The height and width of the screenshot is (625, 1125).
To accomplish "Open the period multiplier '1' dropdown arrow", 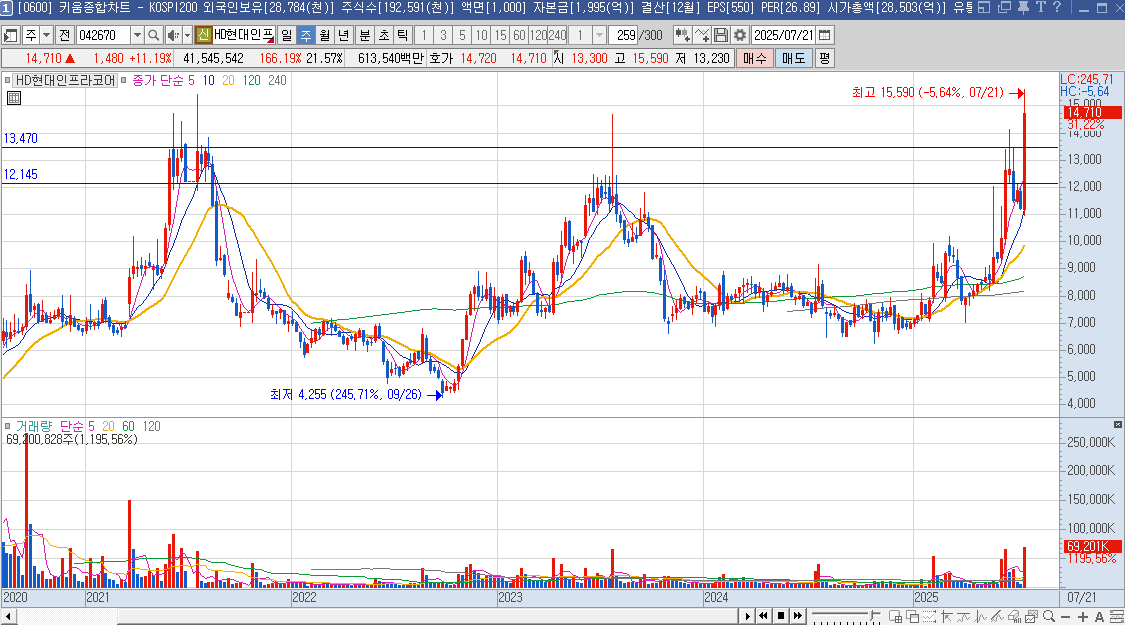I will tap(599, 35).
